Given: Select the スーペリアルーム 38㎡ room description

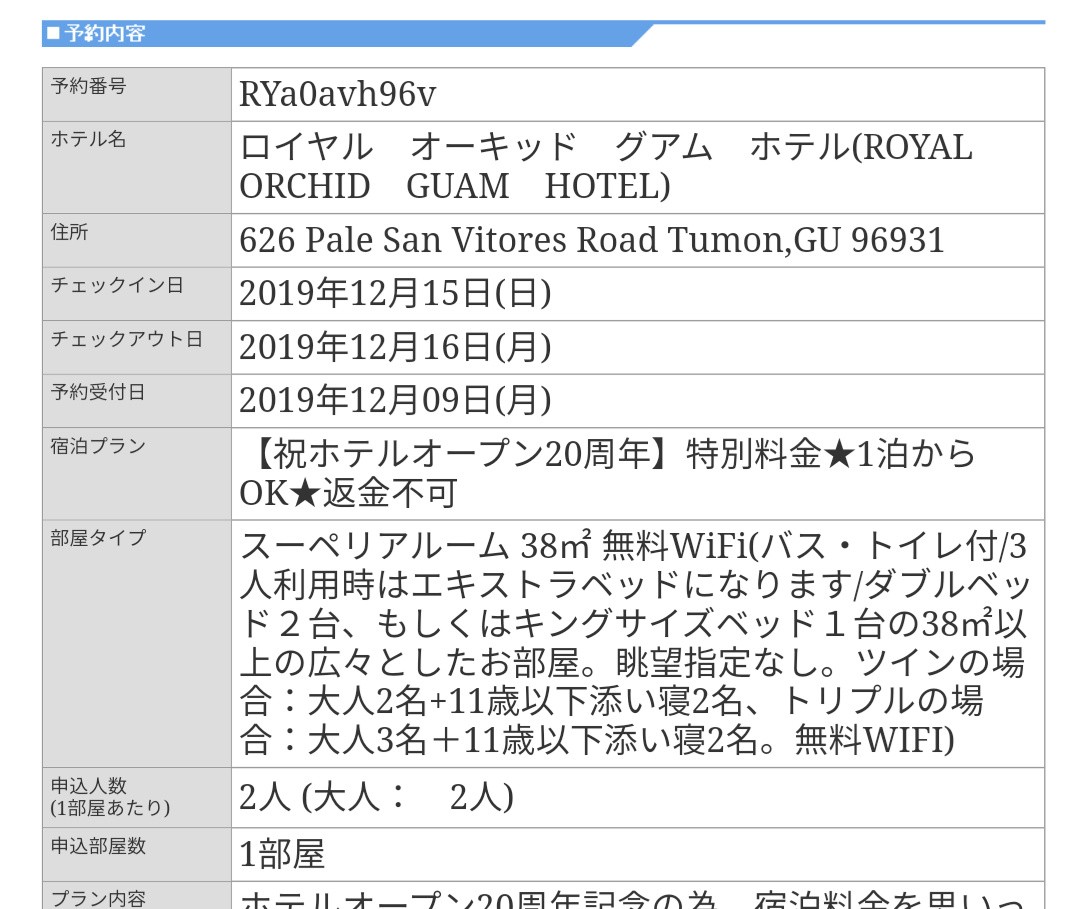Looking at the screenshot, I should click(x=634, y=643).
